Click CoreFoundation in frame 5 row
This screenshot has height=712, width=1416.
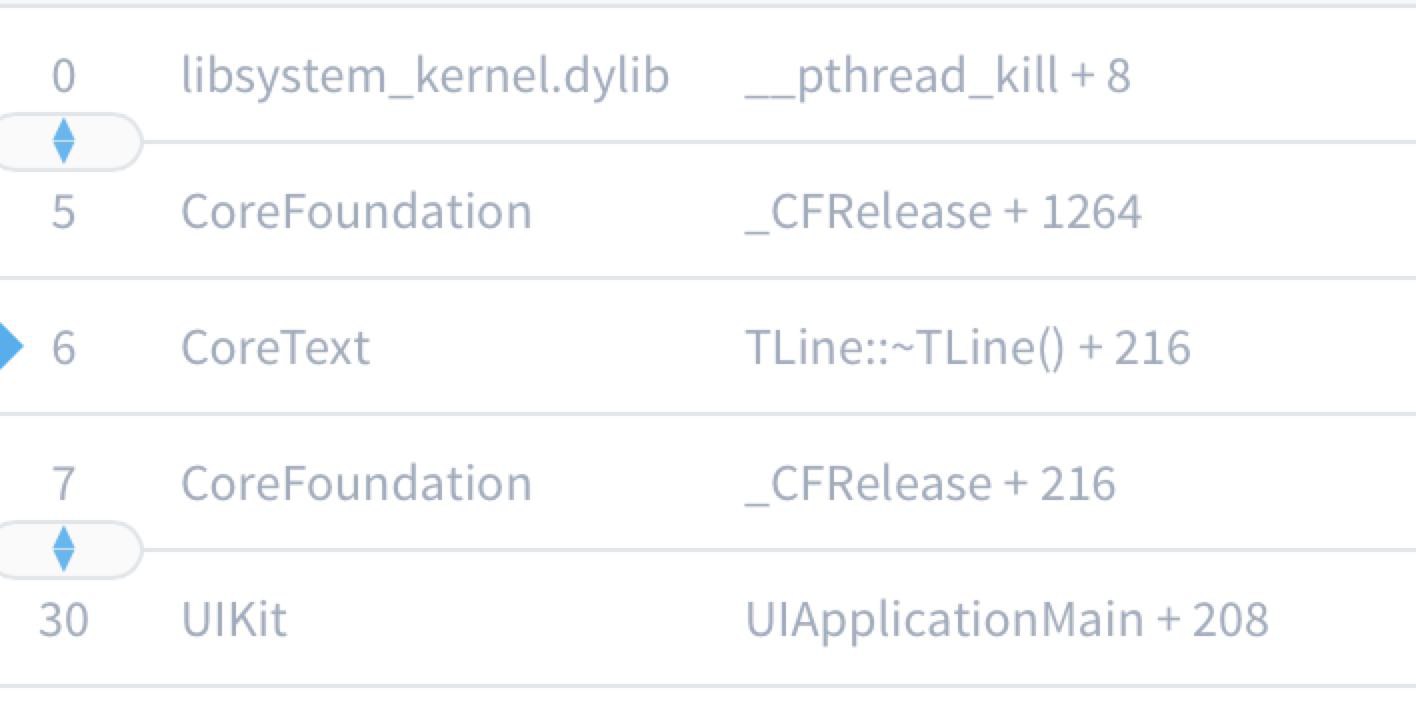point(356,213)
